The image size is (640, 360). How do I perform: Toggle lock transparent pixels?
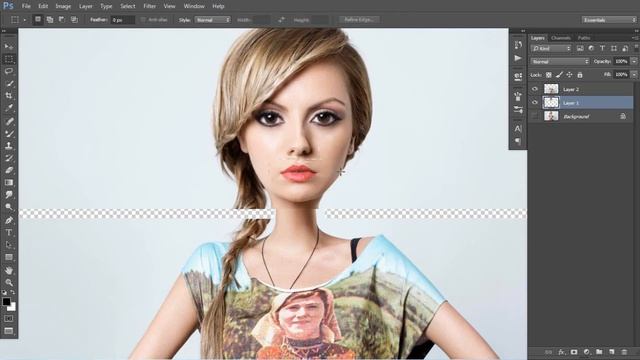549,75
